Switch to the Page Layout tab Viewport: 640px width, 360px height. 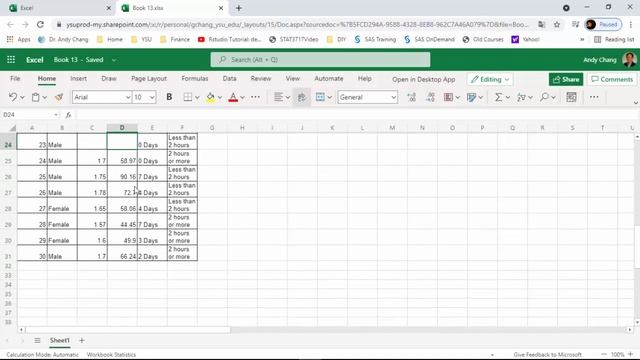point(149,78)
